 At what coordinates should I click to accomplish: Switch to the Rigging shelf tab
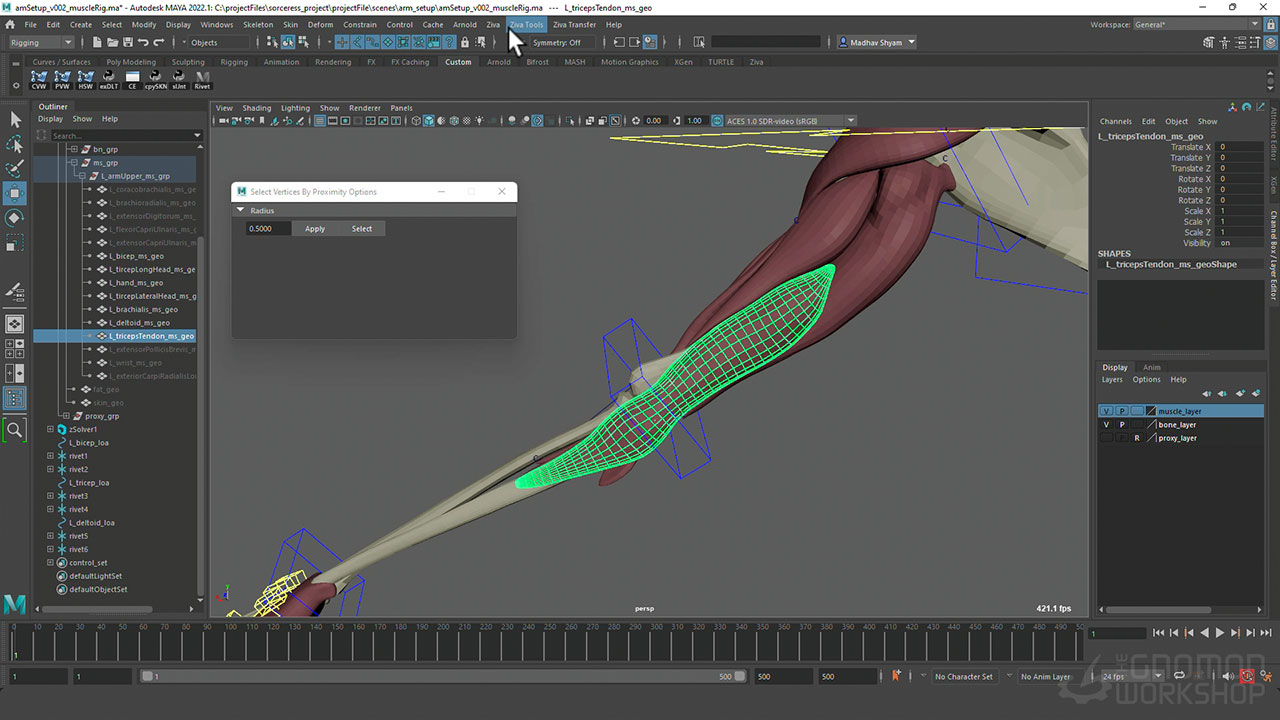coord(234,62)
